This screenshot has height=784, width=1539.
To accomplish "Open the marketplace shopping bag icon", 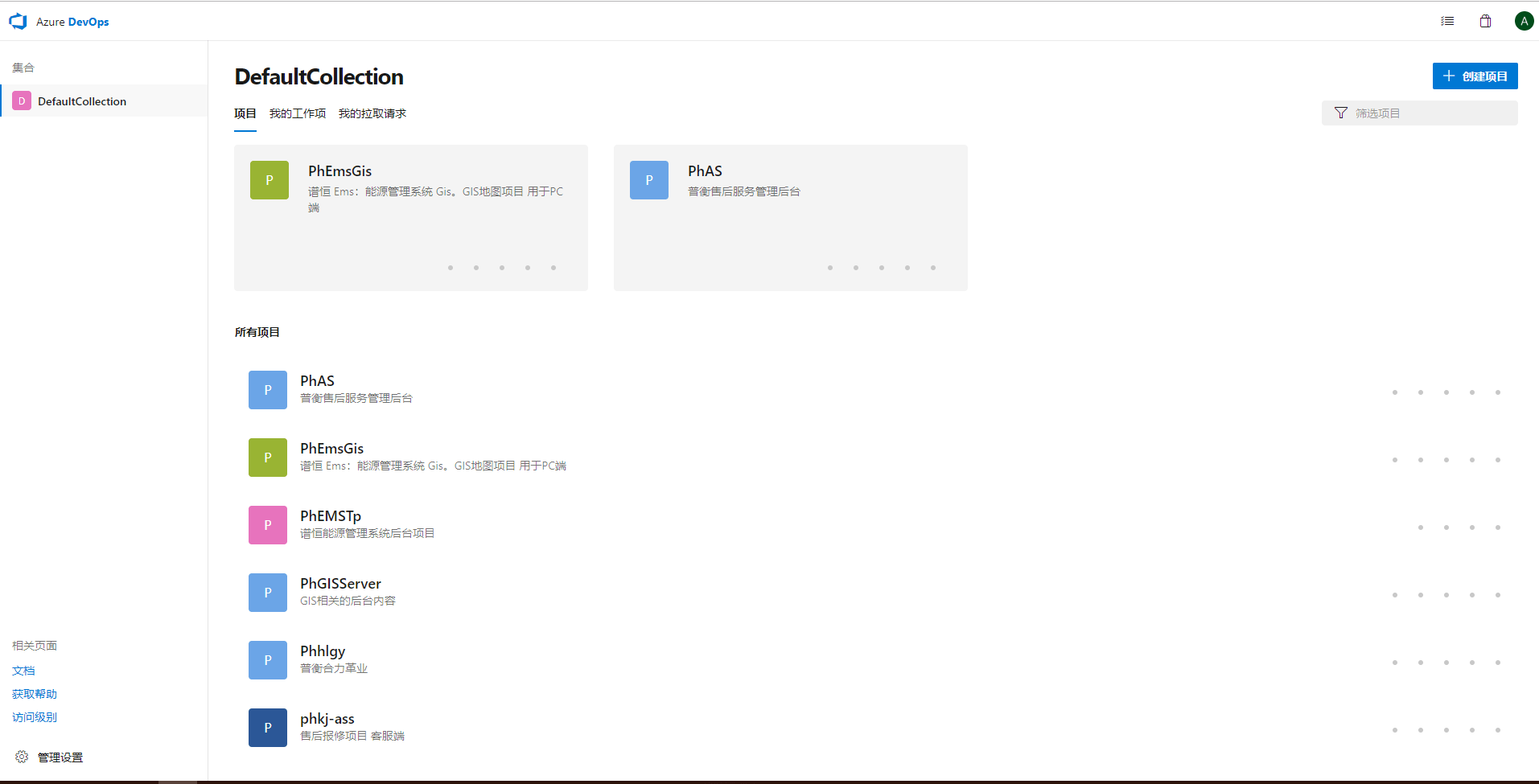I will (x=1485, y=21).
